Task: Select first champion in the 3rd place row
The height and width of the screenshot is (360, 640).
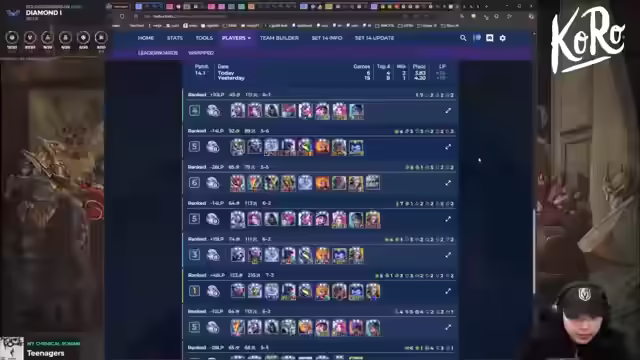Action: pyautogui.click(x=238, y=256)
